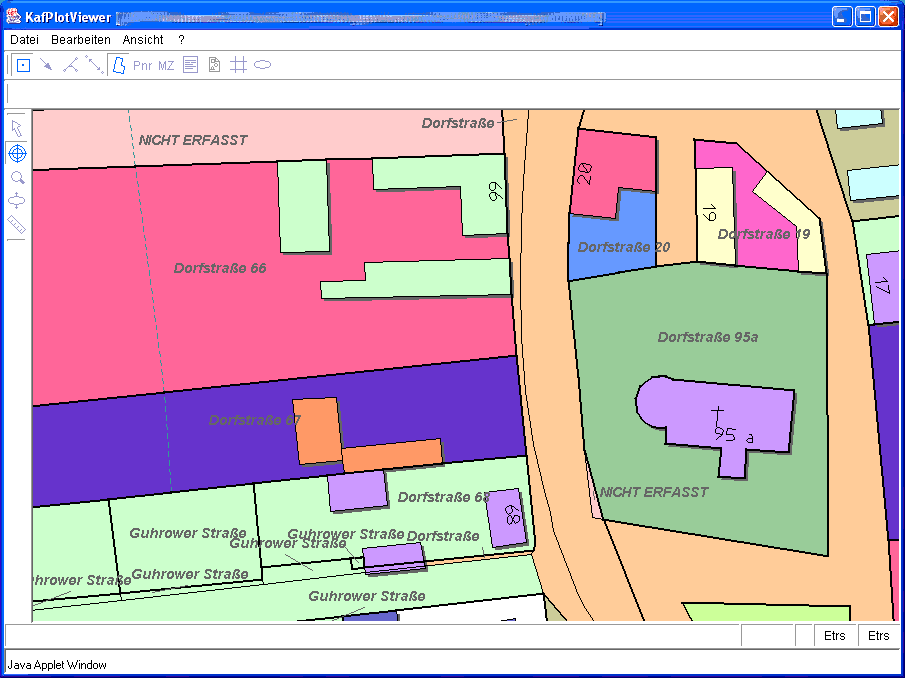Select the arrow pointer tool in sidebar

point(17,128)
